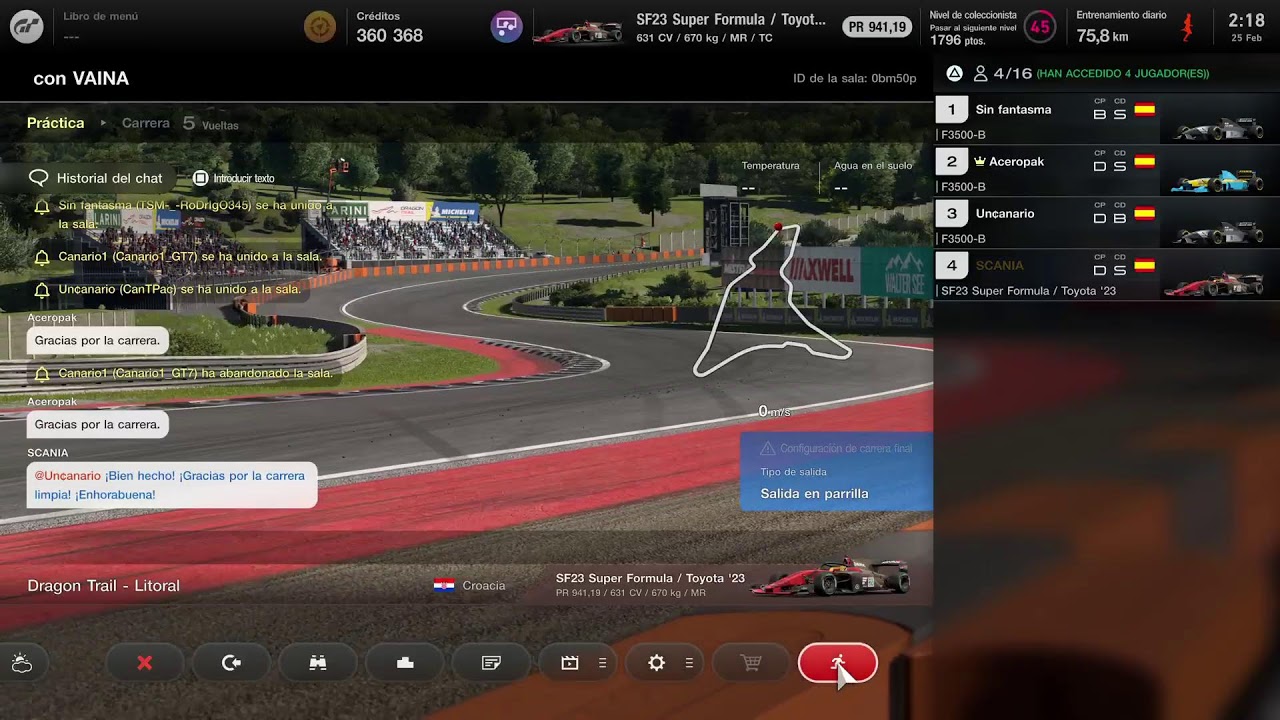
Task: Open the Gran Turismo logo menu
Action: point(27,27)
